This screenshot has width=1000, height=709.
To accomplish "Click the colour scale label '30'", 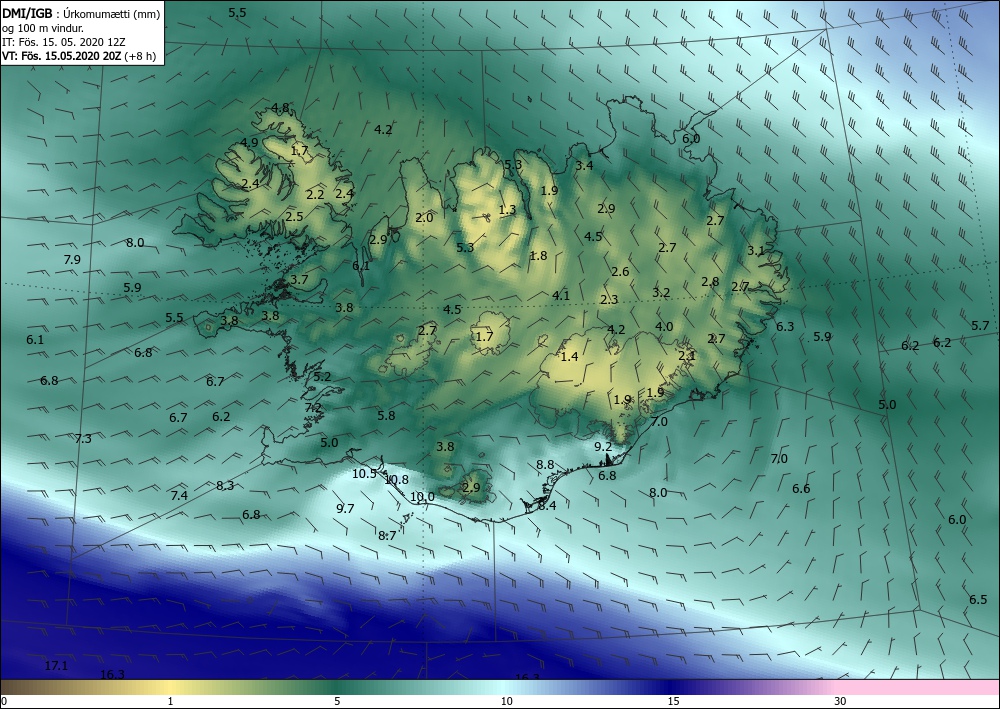I will click(x=841, y=701).
